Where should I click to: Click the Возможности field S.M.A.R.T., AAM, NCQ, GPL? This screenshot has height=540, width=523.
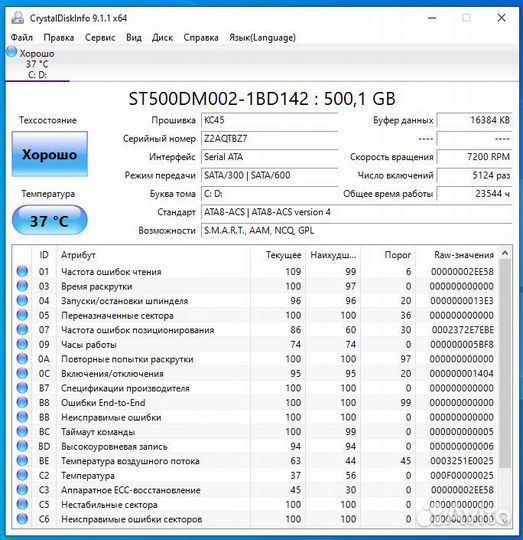(x=356, y=230)
